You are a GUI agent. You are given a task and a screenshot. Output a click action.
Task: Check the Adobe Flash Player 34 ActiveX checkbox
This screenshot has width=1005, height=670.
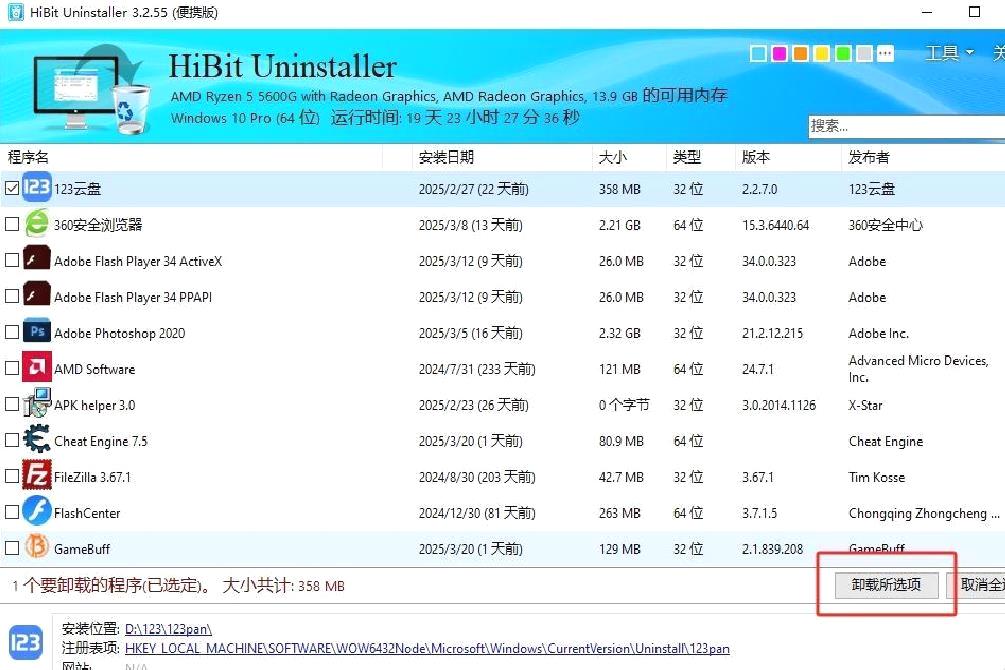12,260
